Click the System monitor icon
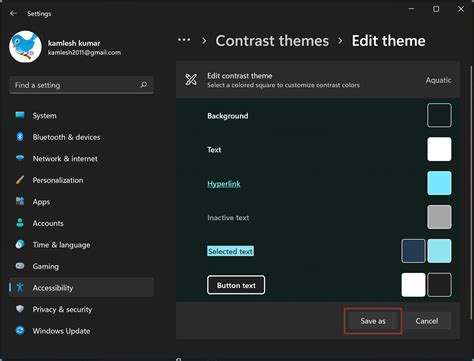The image size is (474, 361). (20, 115)
